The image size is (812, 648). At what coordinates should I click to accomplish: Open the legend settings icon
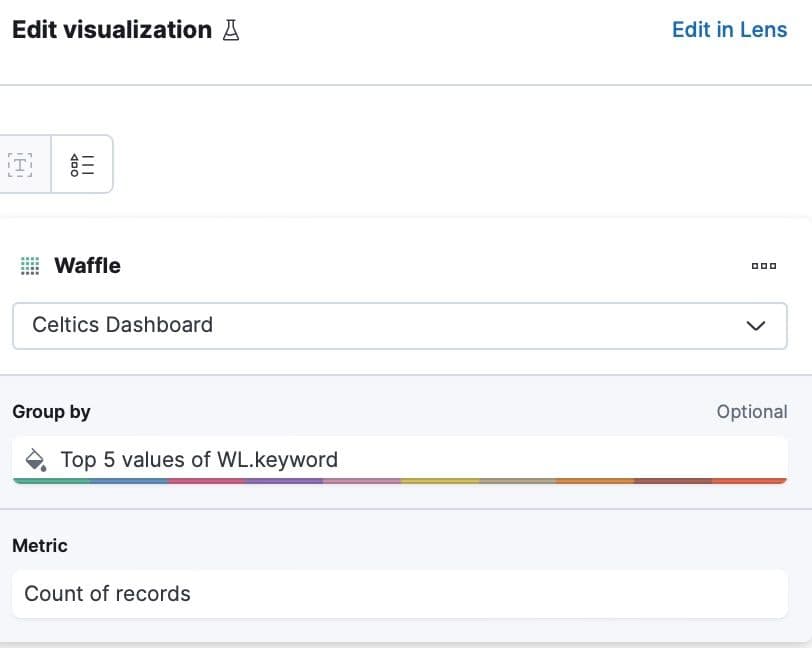click(x=82, y=164)
